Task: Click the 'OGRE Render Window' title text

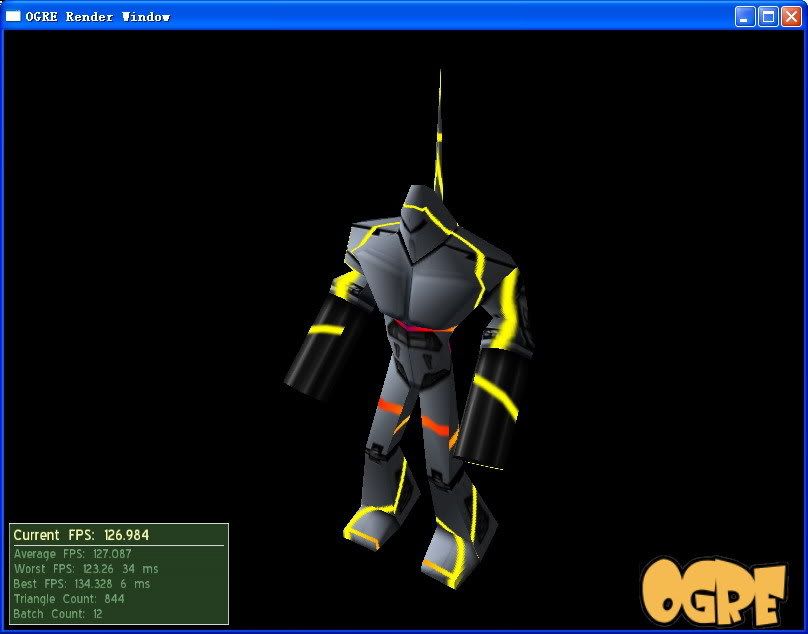Action: tap(97, 17)
